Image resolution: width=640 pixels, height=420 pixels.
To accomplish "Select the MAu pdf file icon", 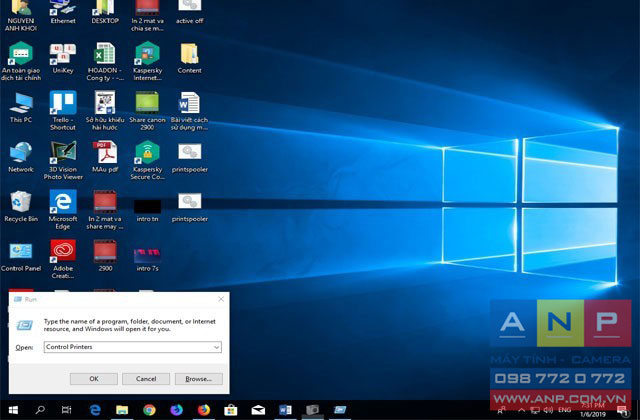I will (105, 157).
